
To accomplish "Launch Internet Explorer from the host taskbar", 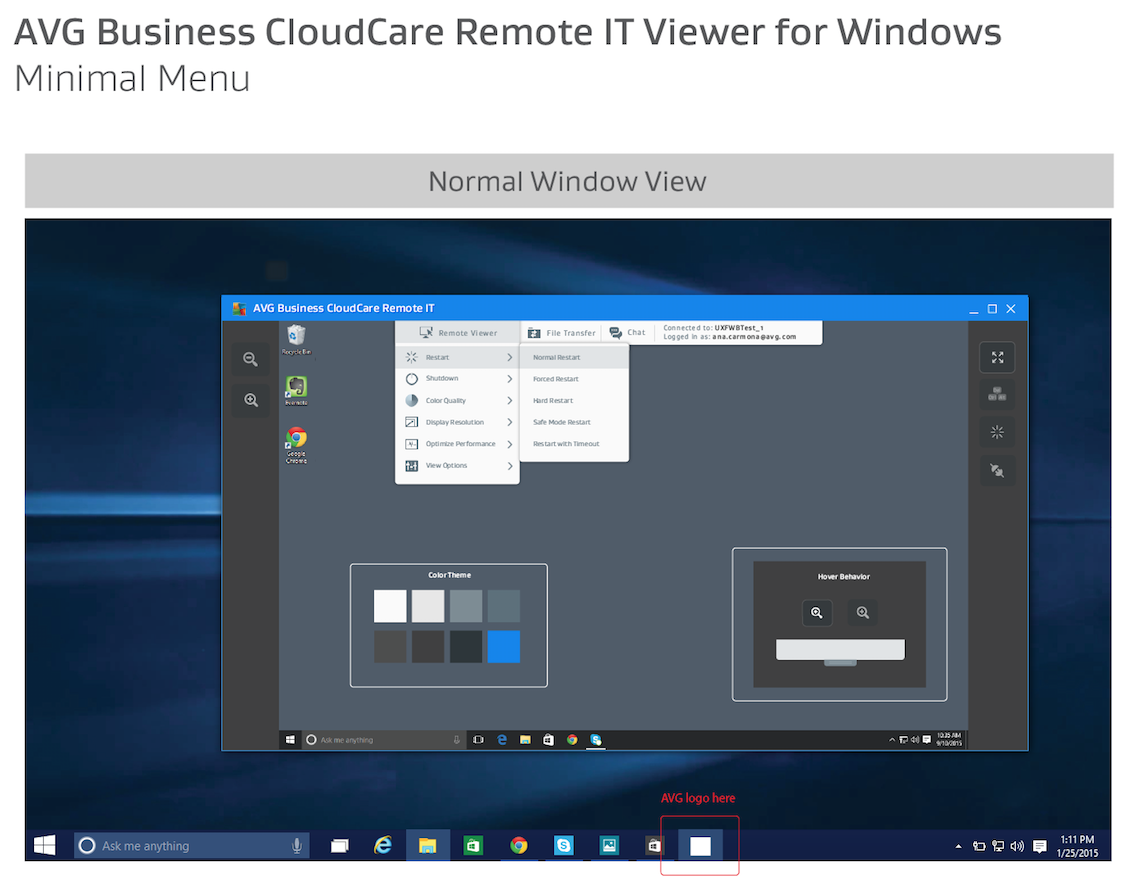I will tap(382, 845).
